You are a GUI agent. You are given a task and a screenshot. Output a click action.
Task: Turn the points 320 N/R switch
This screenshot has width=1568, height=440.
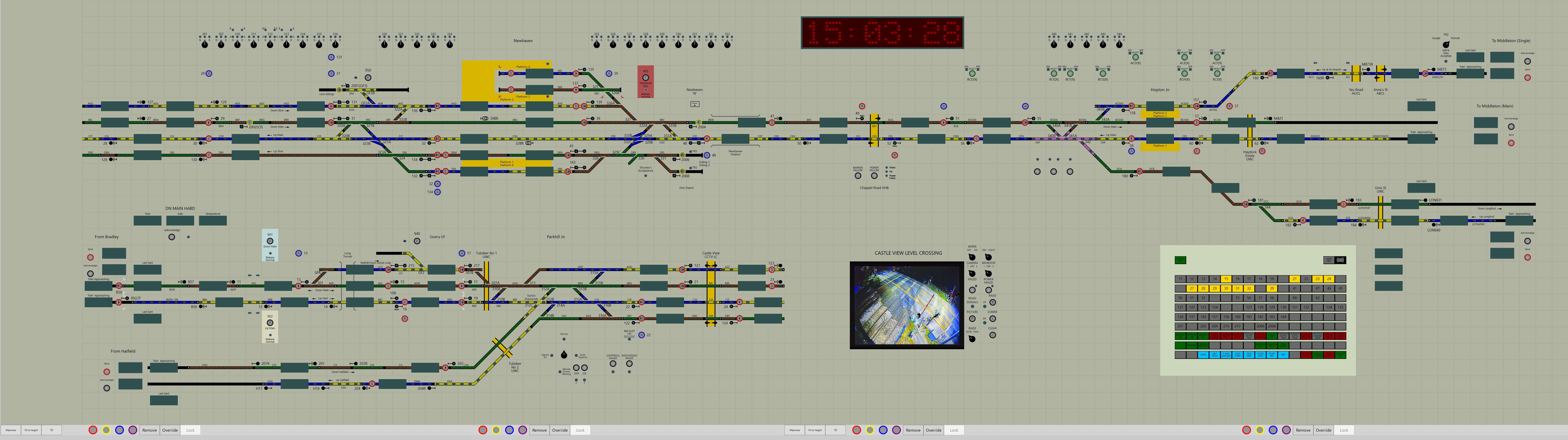(x=384, y=44)
